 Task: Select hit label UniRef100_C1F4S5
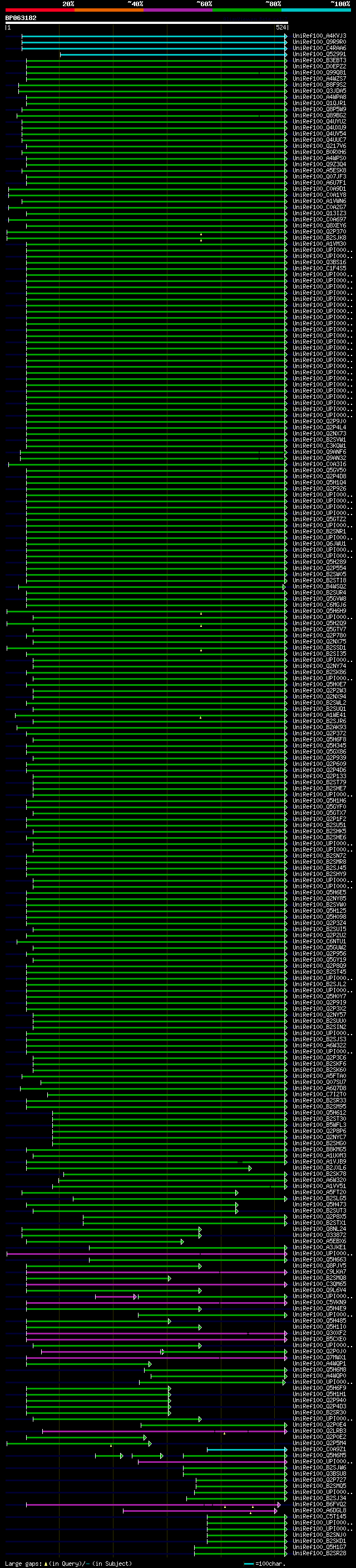click(x=319, y=268)
